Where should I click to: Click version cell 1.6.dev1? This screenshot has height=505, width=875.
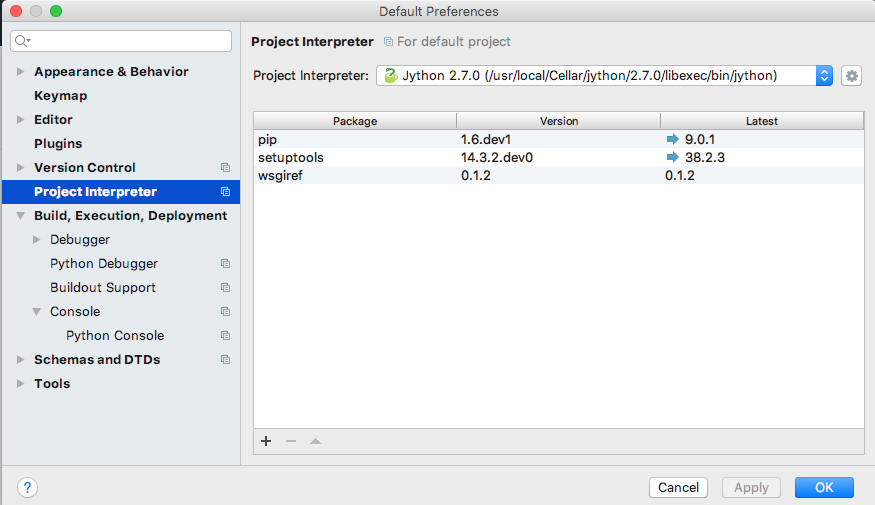pos(485,139)
